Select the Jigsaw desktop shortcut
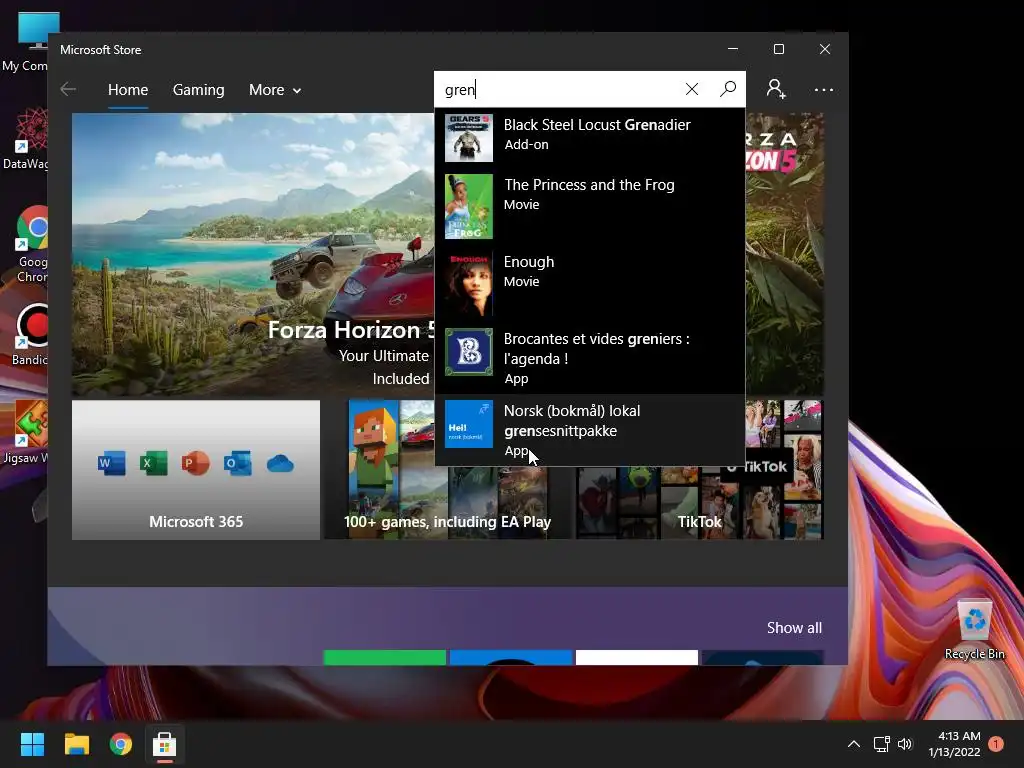The height and width of the screenshot is (768, 1024). click(x=27, y=432)
